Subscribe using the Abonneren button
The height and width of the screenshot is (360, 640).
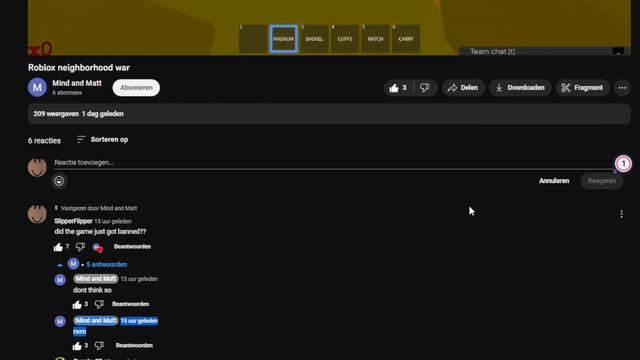pyautogui.click(x=136, y=88)
